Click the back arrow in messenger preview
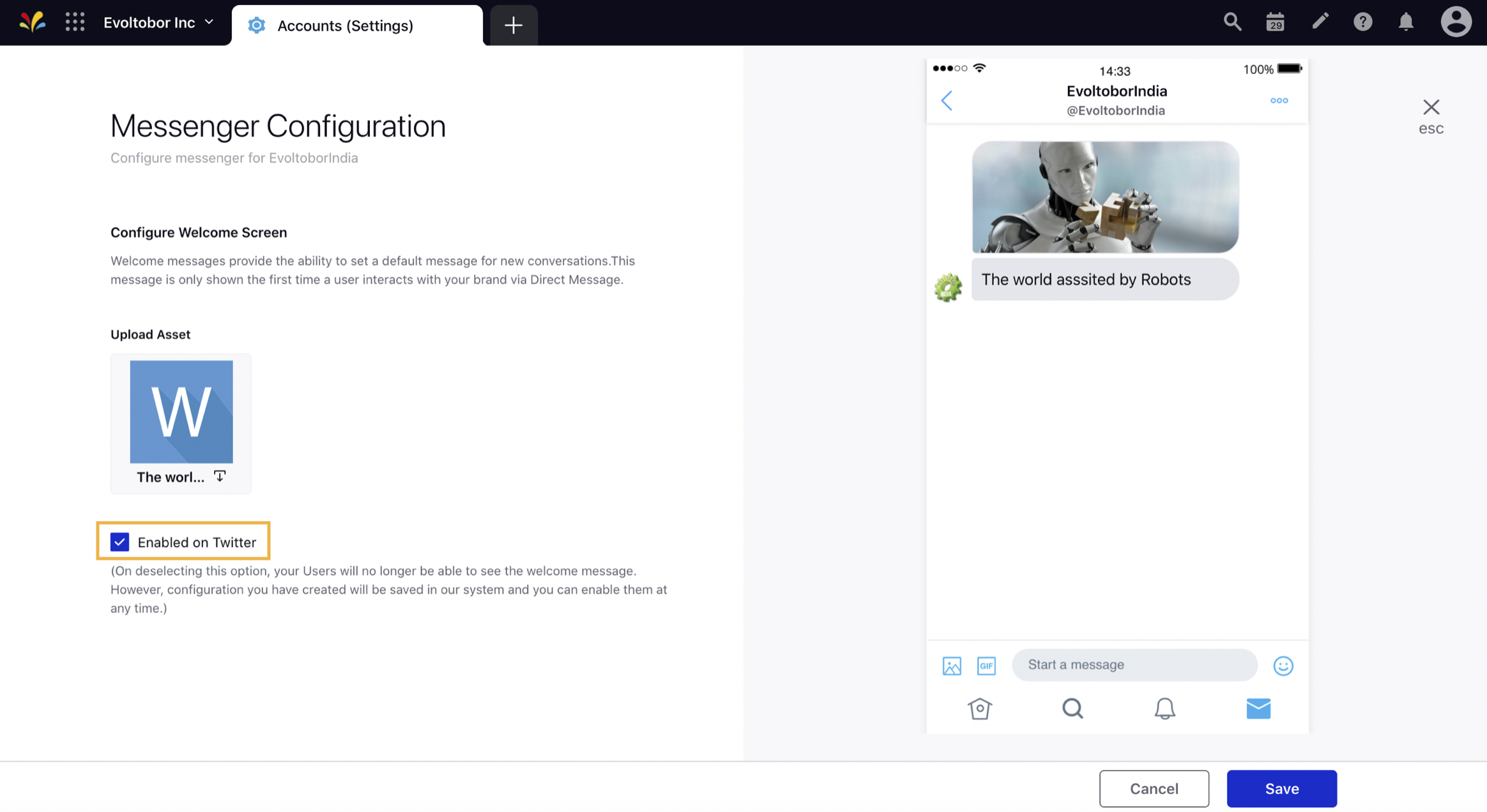This screenshot has width=1487, height=812. pyautogui.click(x=947, y=99)
